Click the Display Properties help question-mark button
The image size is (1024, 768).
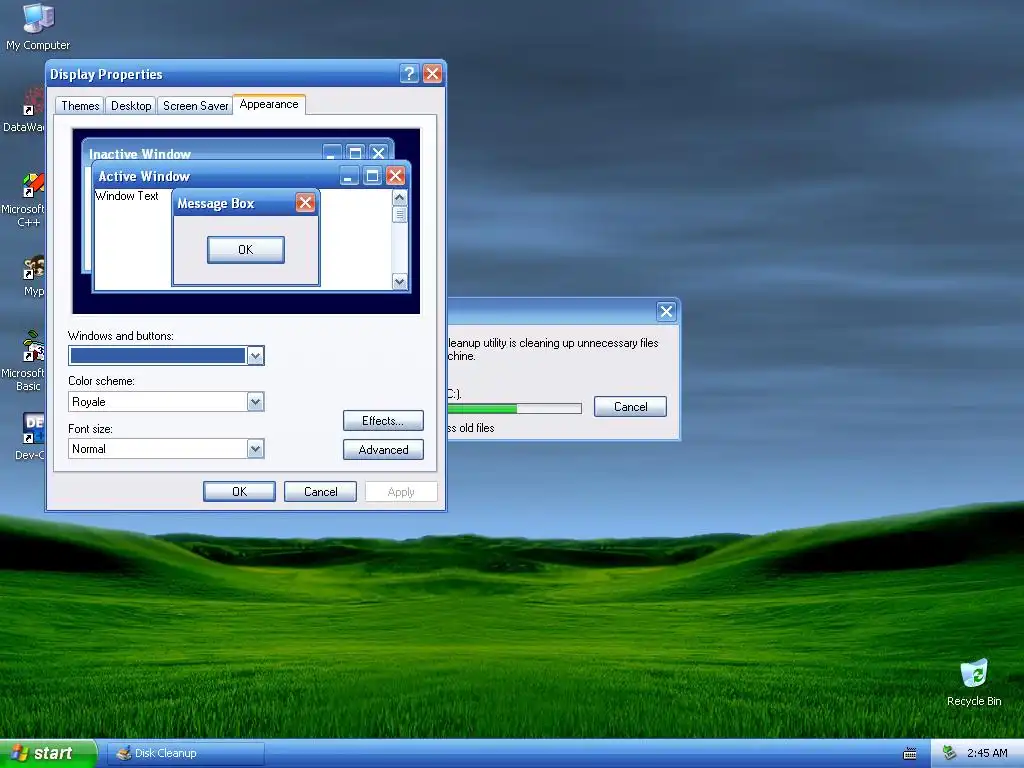[x=409, y=74]
